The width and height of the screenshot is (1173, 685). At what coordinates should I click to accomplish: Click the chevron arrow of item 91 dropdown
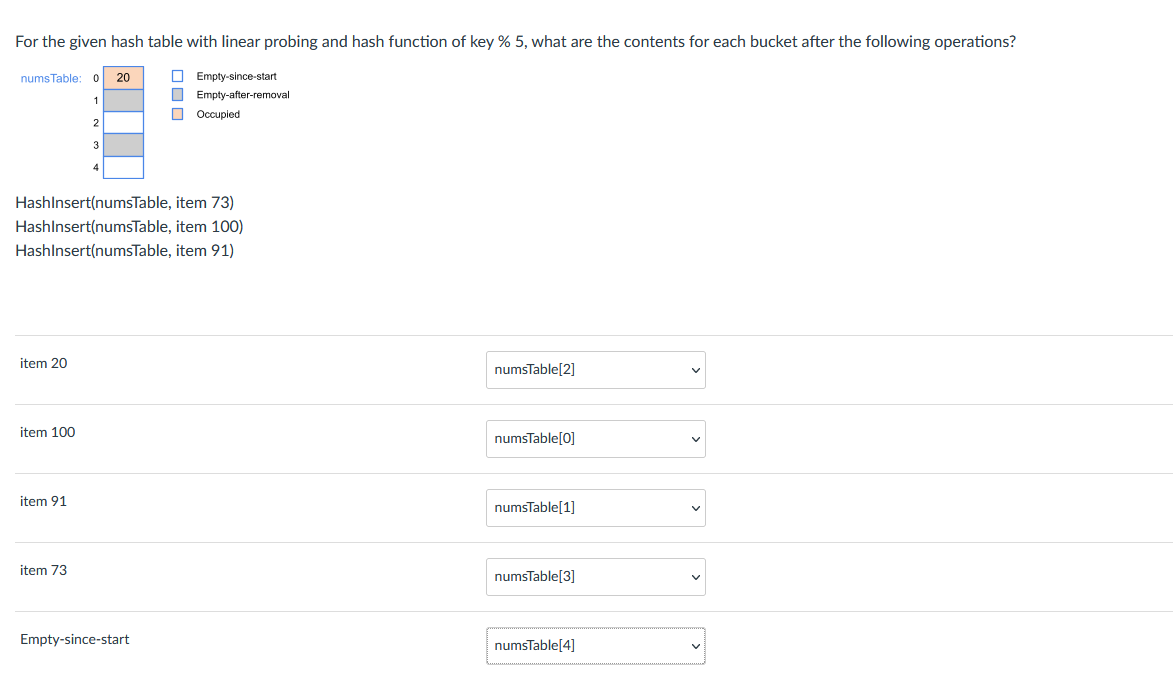click(696, 509)
